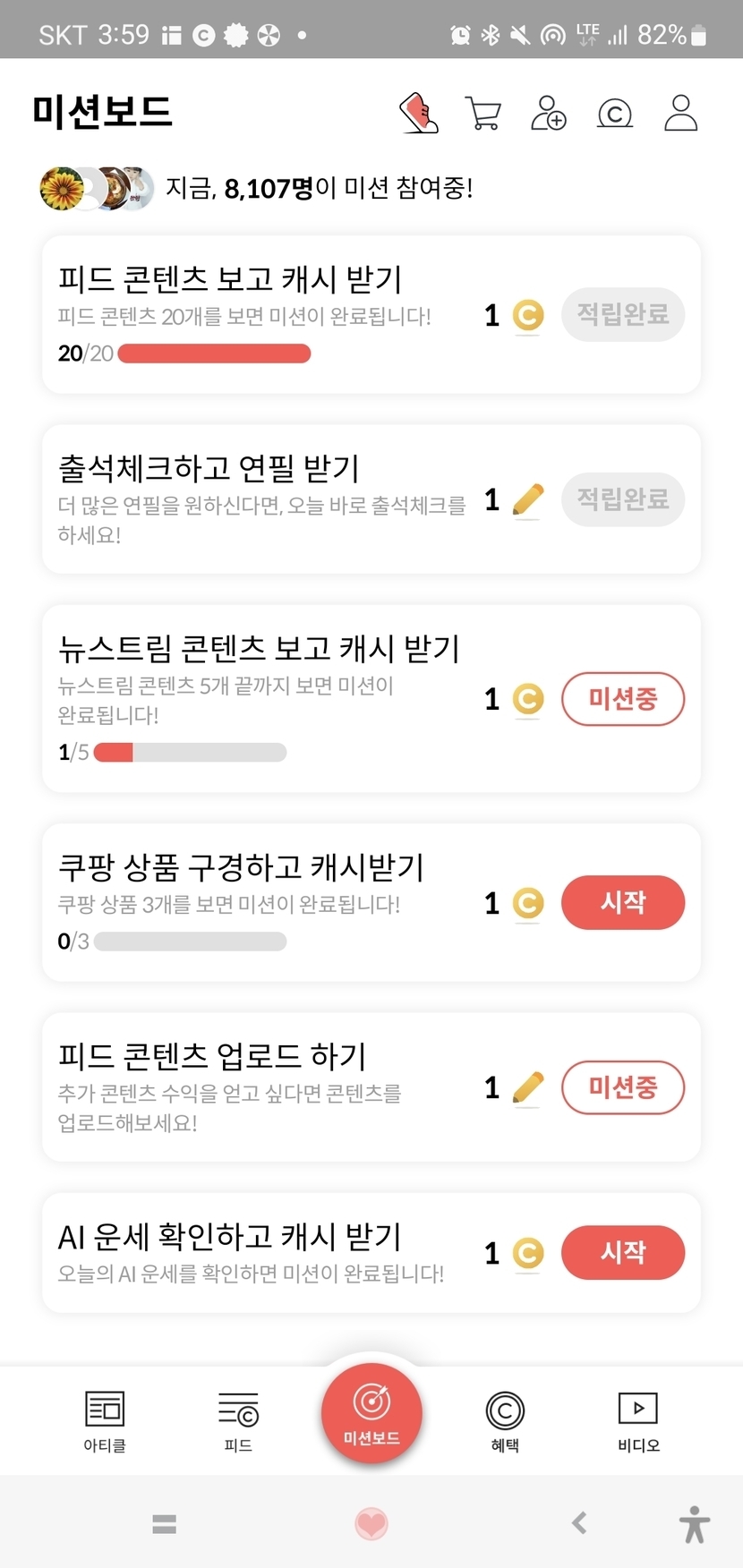Tap the pencil icon on 출석체크 mission
743x1568 pixels.
click(x=527, y=499)
